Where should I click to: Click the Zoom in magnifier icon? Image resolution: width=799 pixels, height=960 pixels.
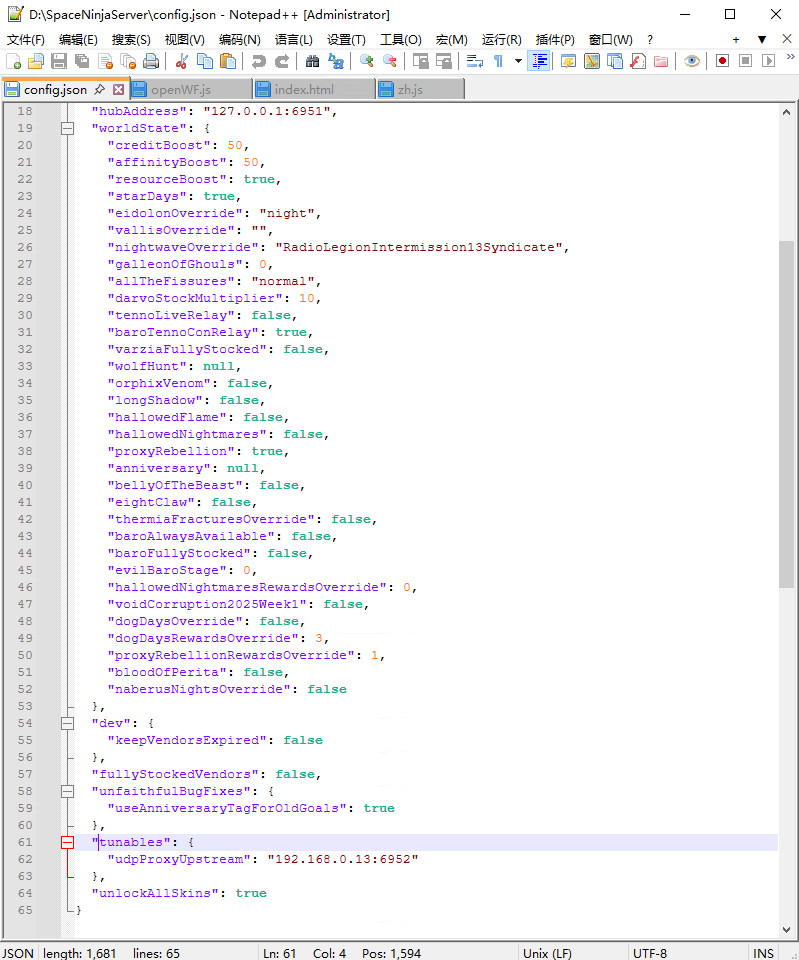click(x=367, y=61)
